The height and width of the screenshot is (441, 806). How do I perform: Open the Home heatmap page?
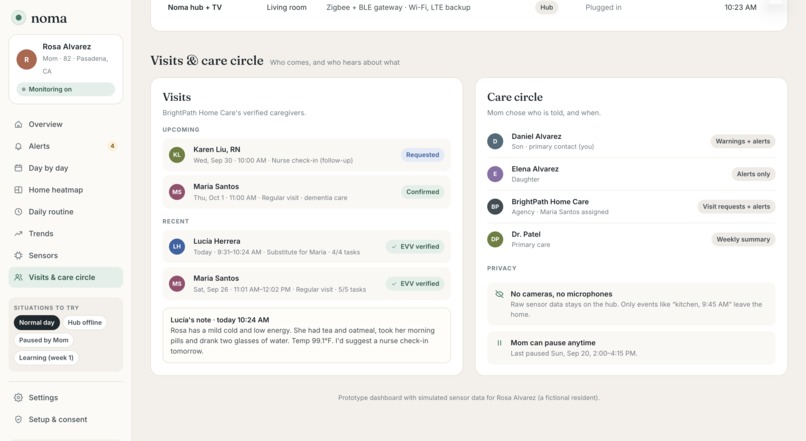click(x=66, y=190)
